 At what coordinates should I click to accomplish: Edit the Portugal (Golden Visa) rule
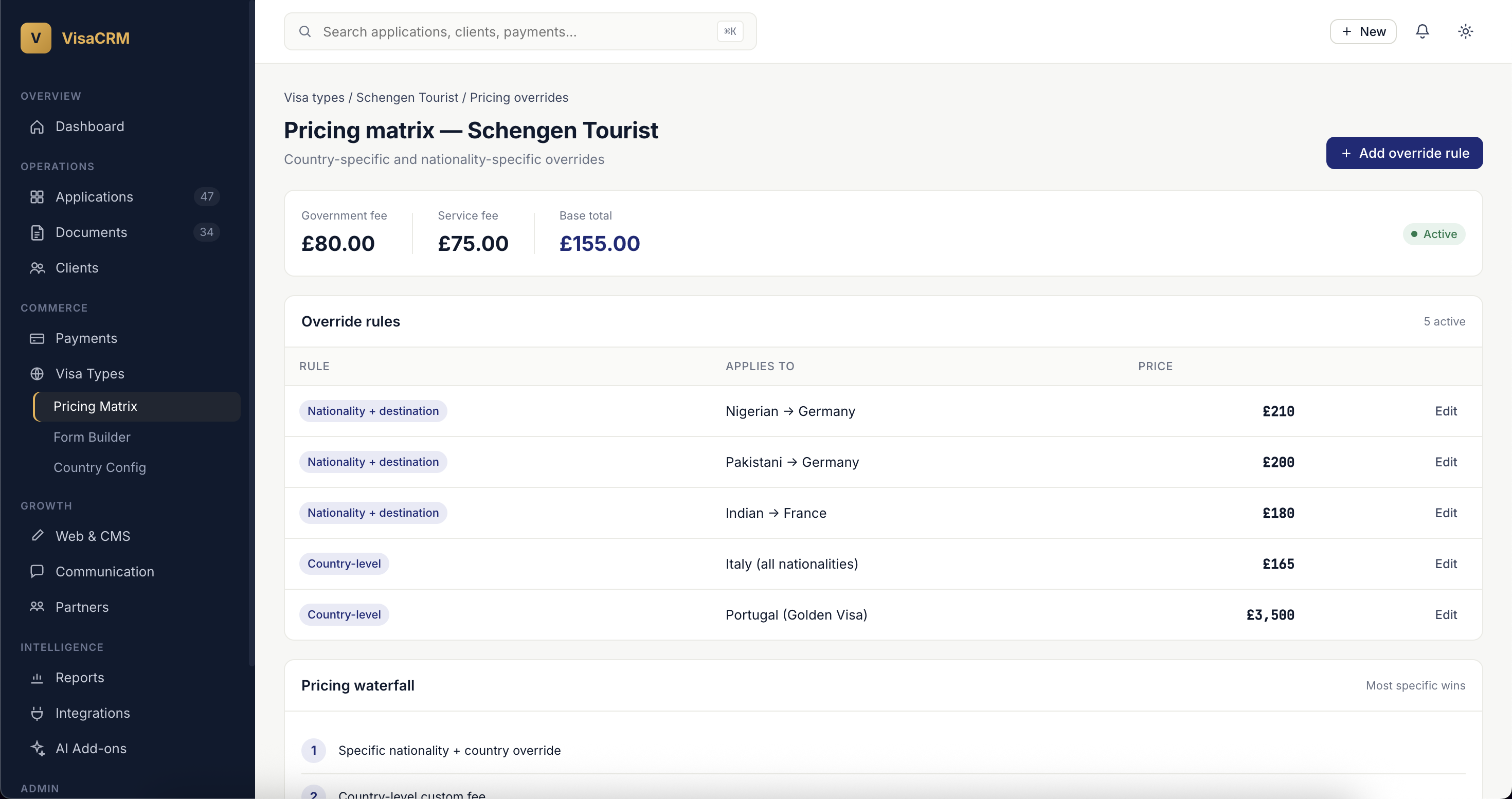(x=1446, y=615)
